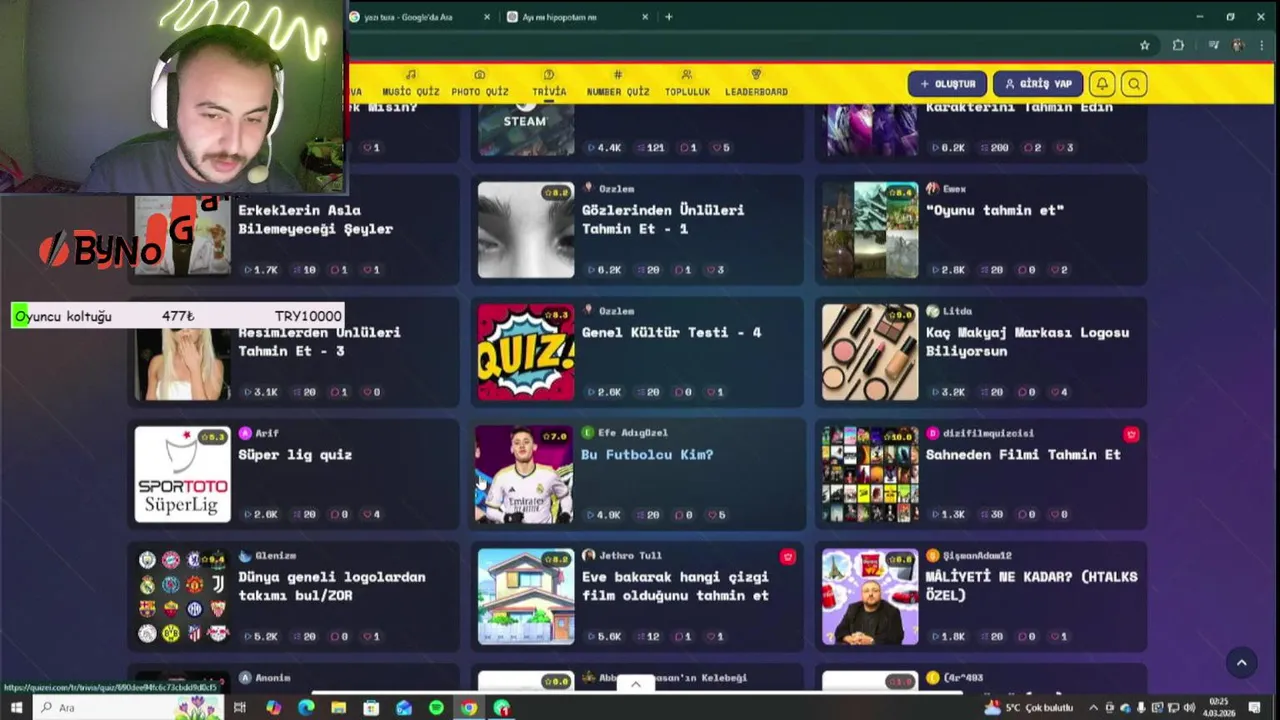Viewport: 1280px width, 720px height.
Task: Open 'Dünya geneli logolardan takımı bul/ZOR' quiz
Action: pos(331,585)
